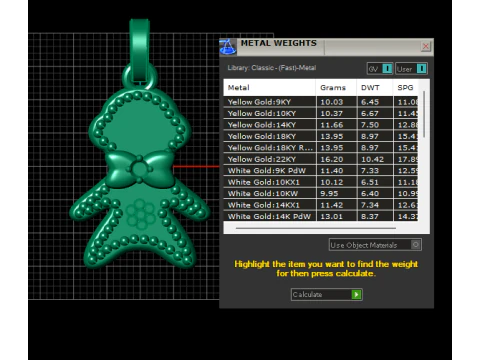Toggle Use Object Materials option
This screenshot has width=480, height=360.
click(375, 245)
